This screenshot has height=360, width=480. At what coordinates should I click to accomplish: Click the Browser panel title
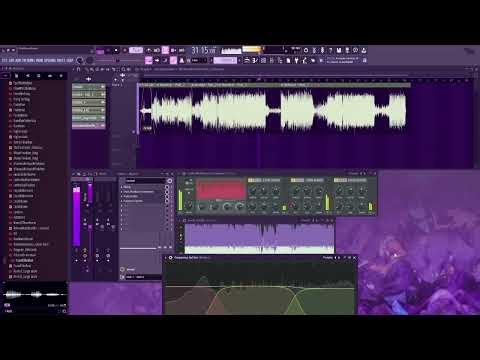18,69
